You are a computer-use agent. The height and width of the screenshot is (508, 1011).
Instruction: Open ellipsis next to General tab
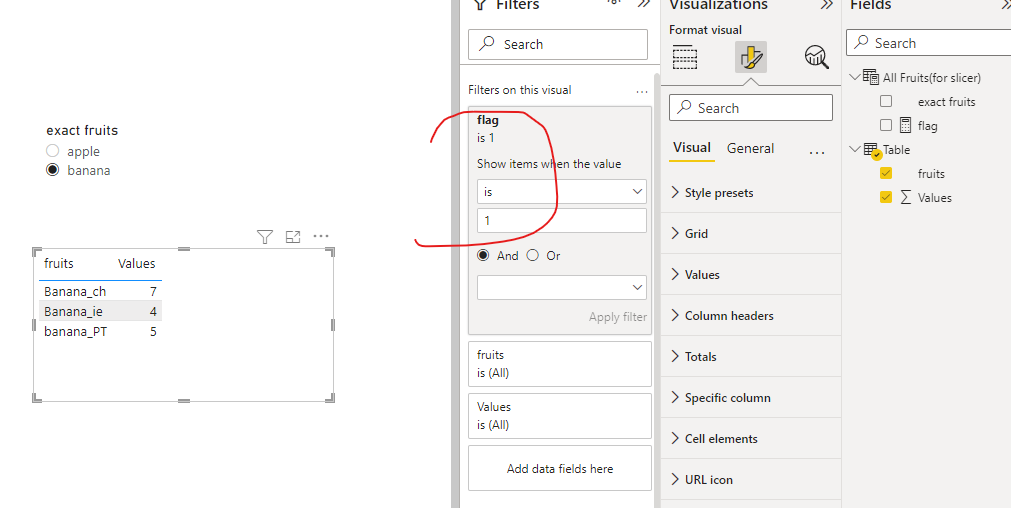point(817,153)
